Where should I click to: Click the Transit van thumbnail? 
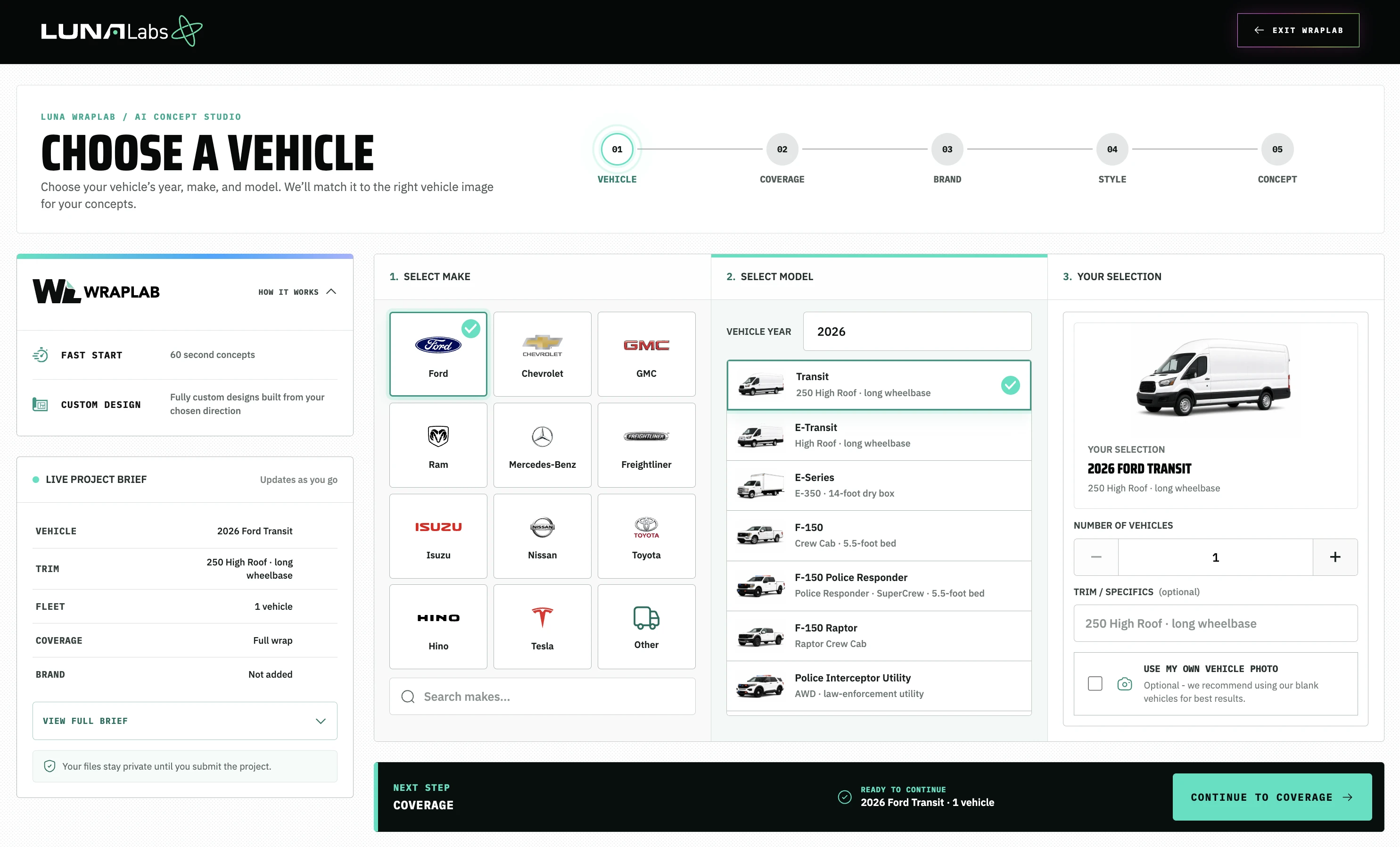(761, 385)
